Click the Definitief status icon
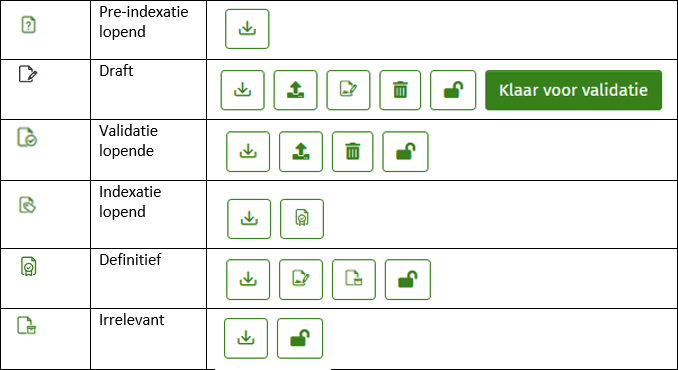This screenshot has height=370, width=678. [29, 266]
